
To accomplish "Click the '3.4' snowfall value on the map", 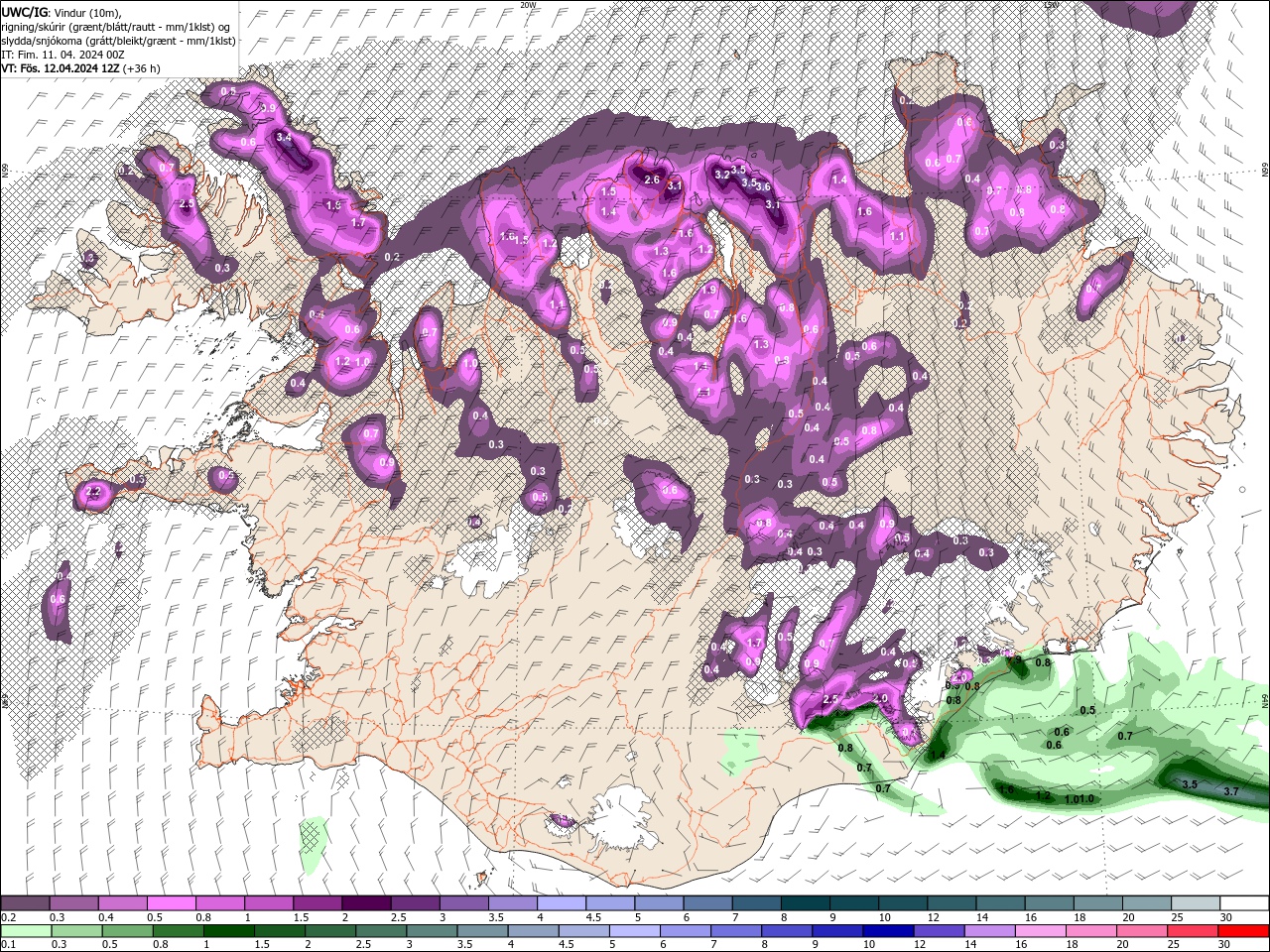I will coord(284,137).
